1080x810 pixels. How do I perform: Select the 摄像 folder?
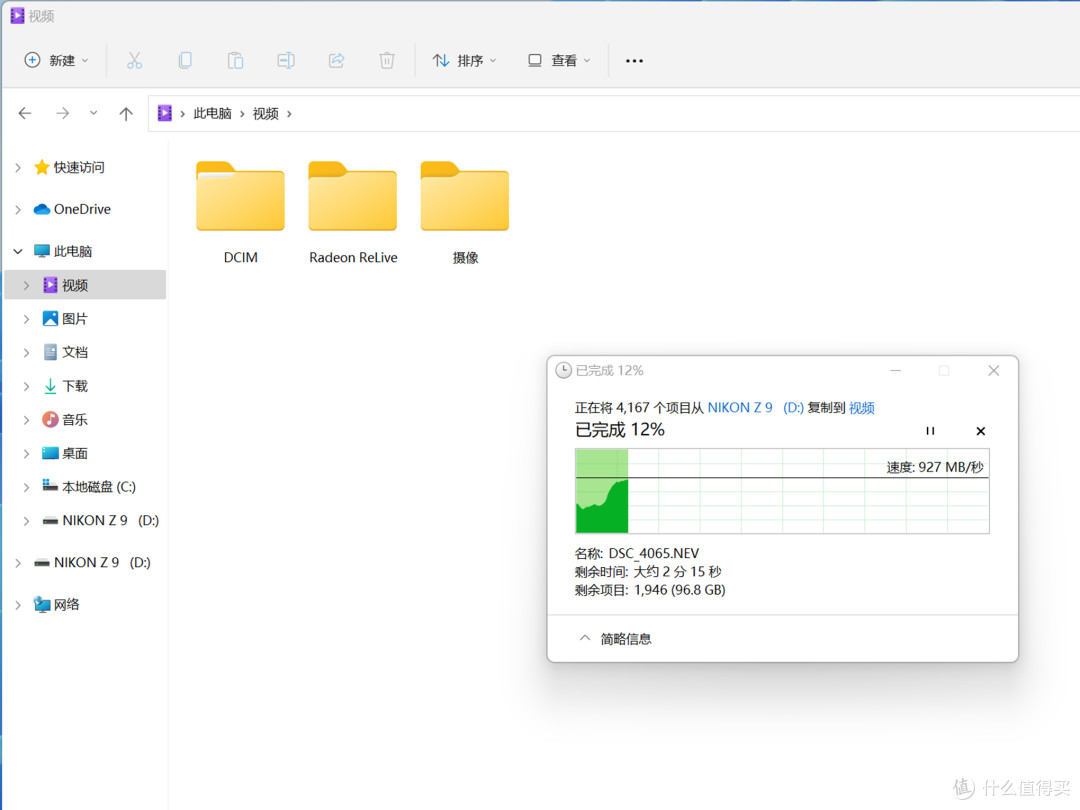coord(465,214)
